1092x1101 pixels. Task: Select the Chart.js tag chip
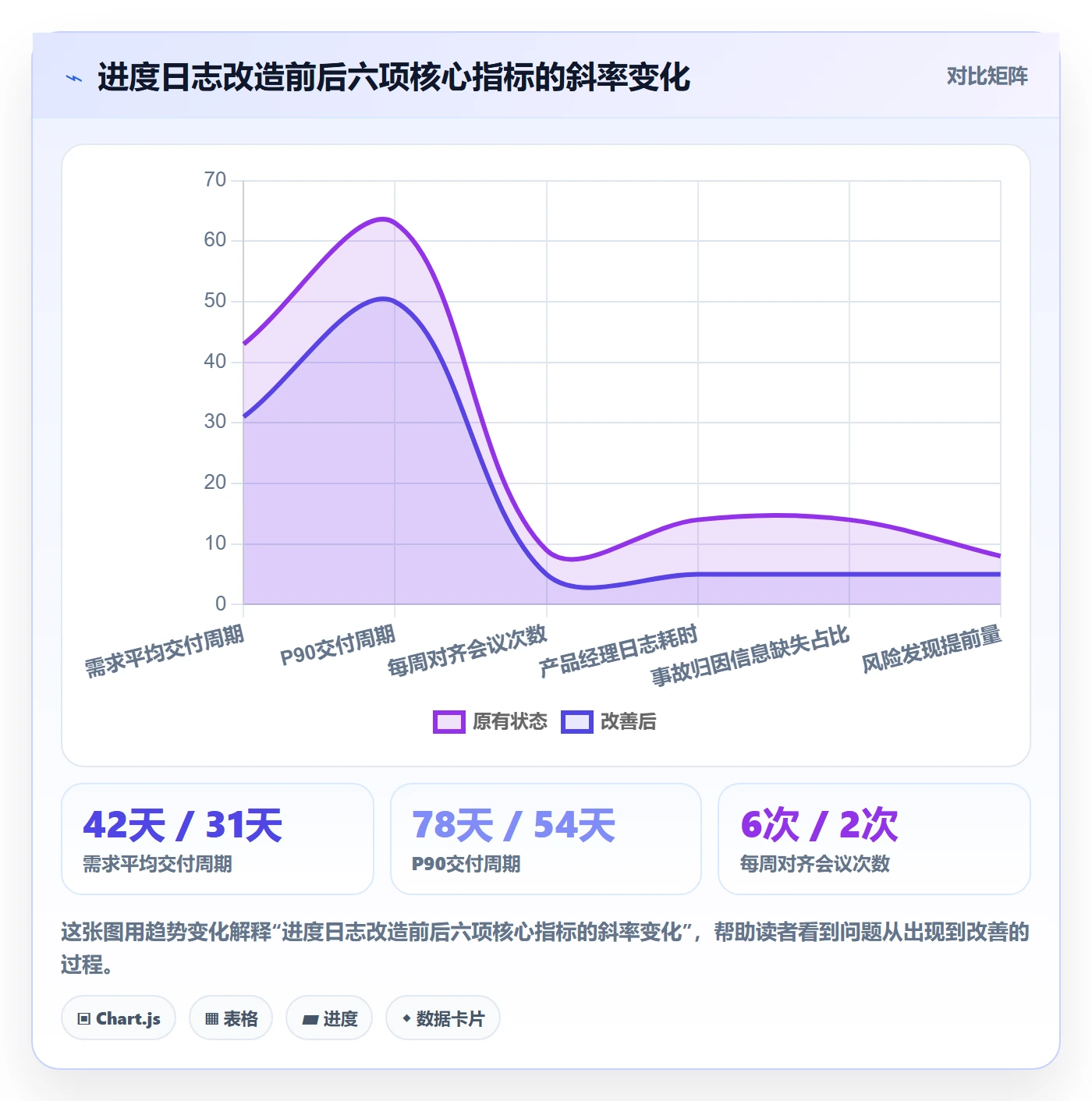pyautogui.click(x=119, y=1018)
